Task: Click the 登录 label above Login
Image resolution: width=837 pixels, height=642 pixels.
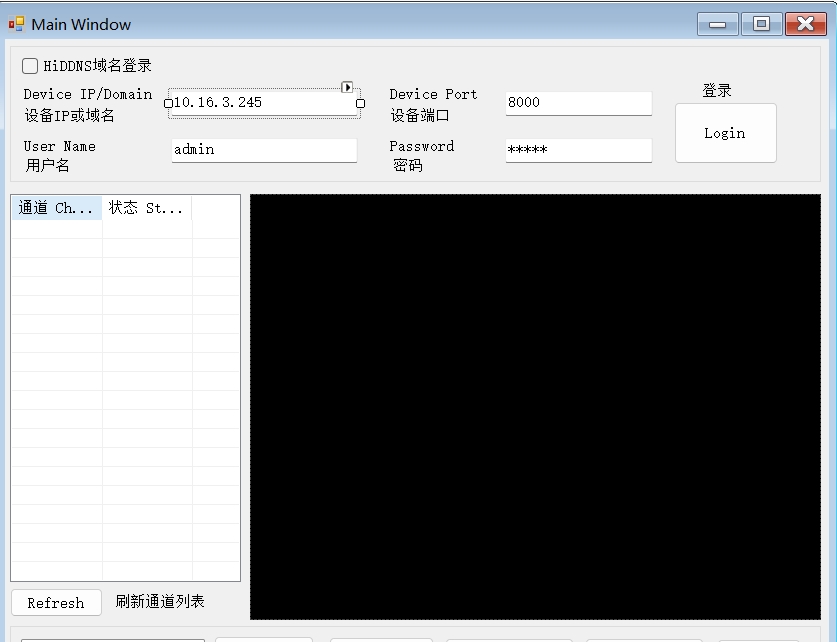Action: pyautogui.click(x=717, y=91)
